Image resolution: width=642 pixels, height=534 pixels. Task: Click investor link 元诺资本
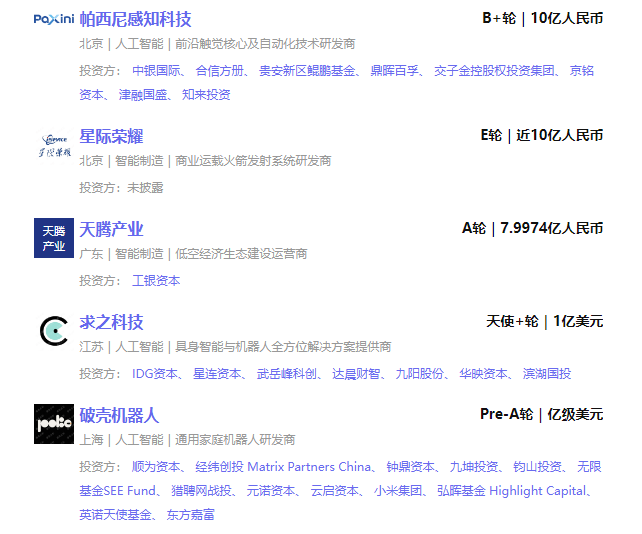[271, 491]
